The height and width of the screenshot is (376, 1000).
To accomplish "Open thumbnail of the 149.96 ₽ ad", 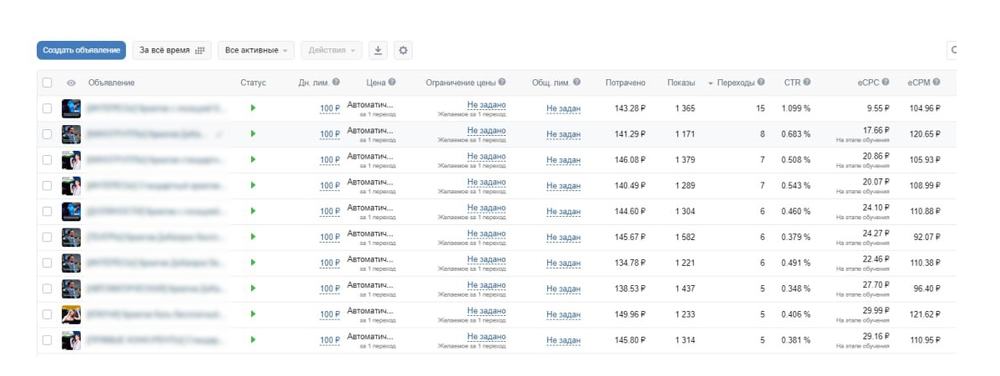I will point(71,314).
